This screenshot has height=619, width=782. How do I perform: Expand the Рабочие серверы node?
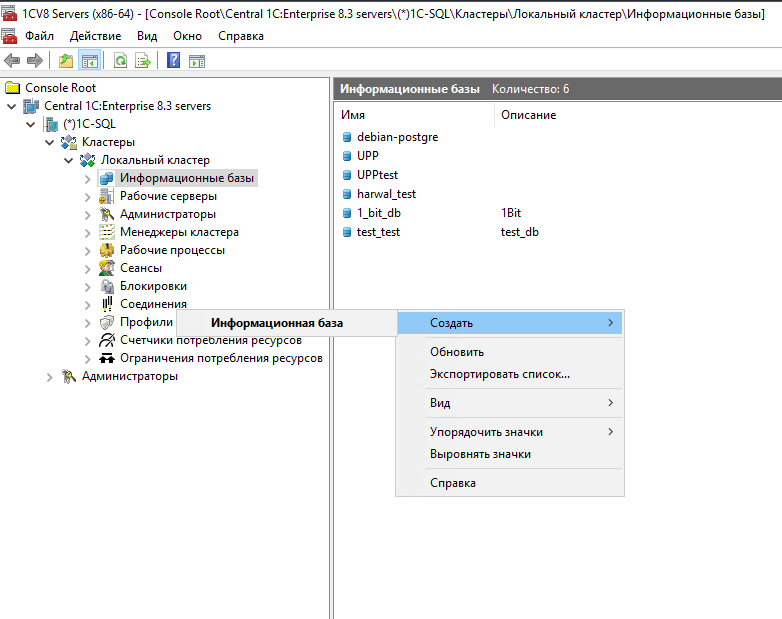[88, 197]
